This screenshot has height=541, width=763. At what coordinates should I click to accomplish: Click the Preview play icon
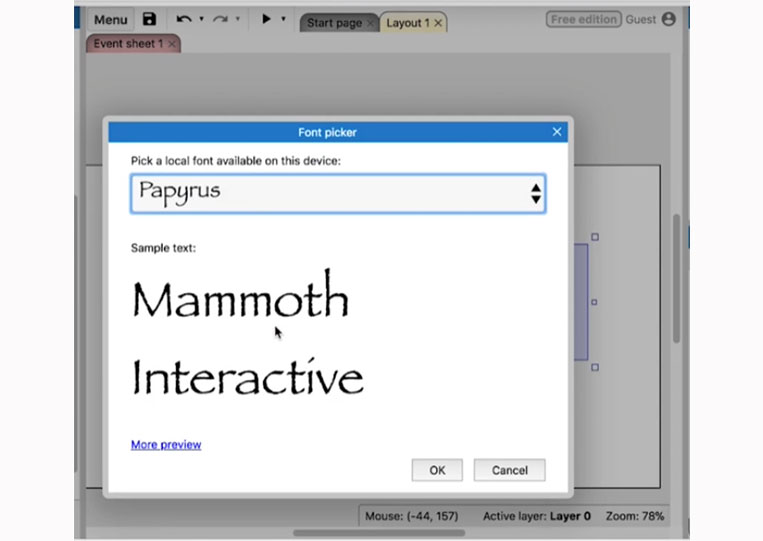pyautogui.click(x=266, y=19)
